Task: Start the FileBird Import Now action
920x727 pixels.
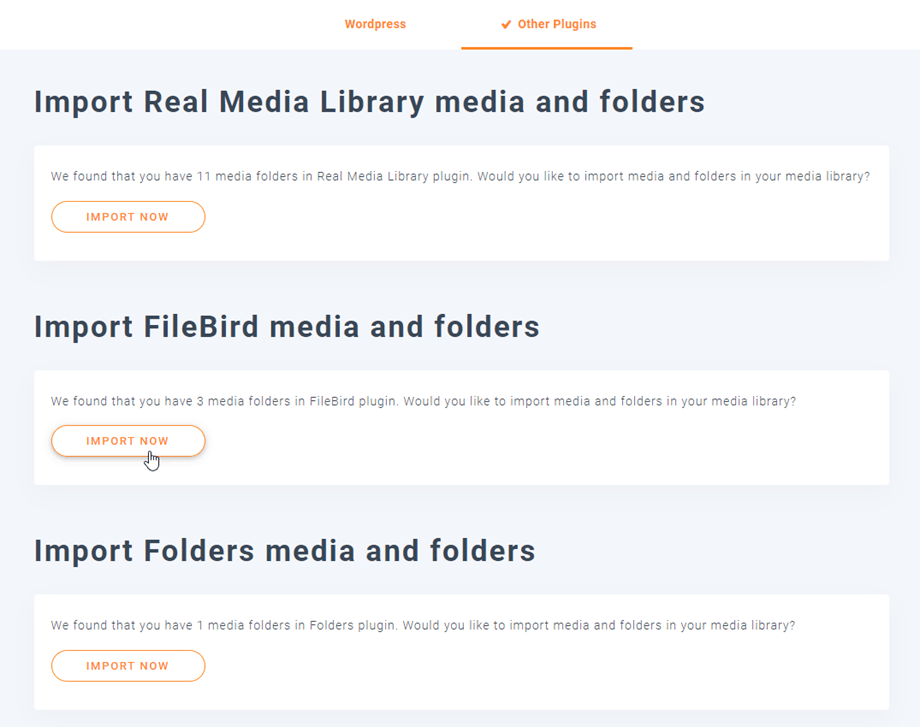Action: pos(128,441)
